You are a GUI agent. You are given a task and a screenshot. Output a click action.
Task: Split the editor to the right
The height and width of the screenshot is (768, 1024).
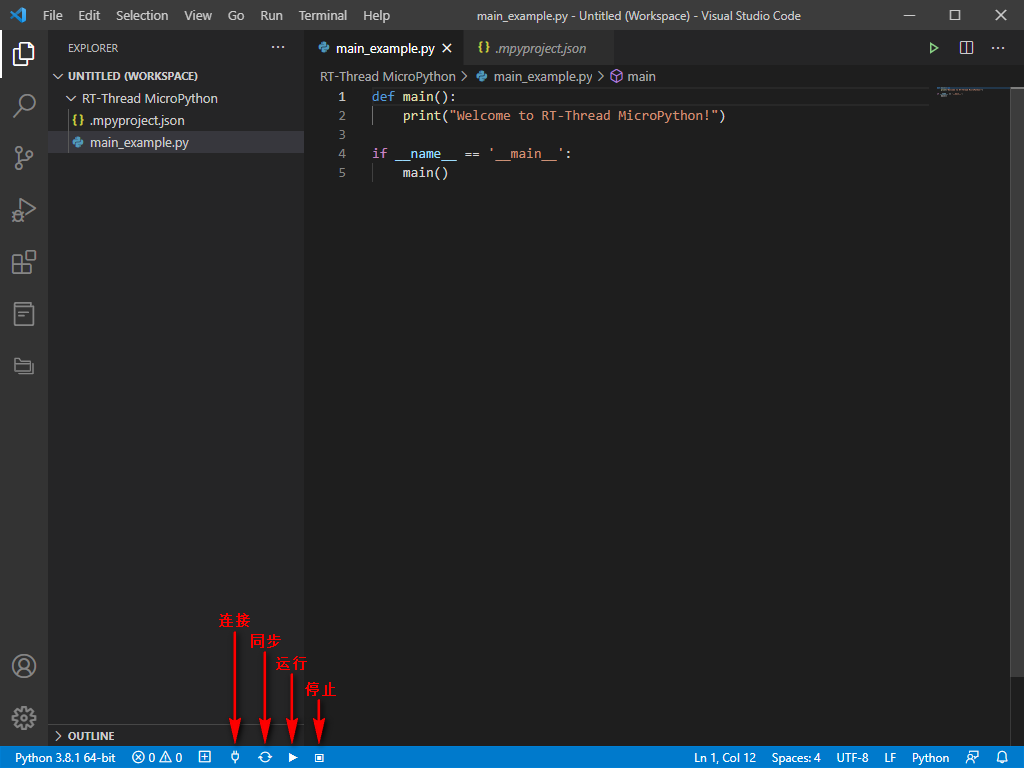click(x=967, y=48)
